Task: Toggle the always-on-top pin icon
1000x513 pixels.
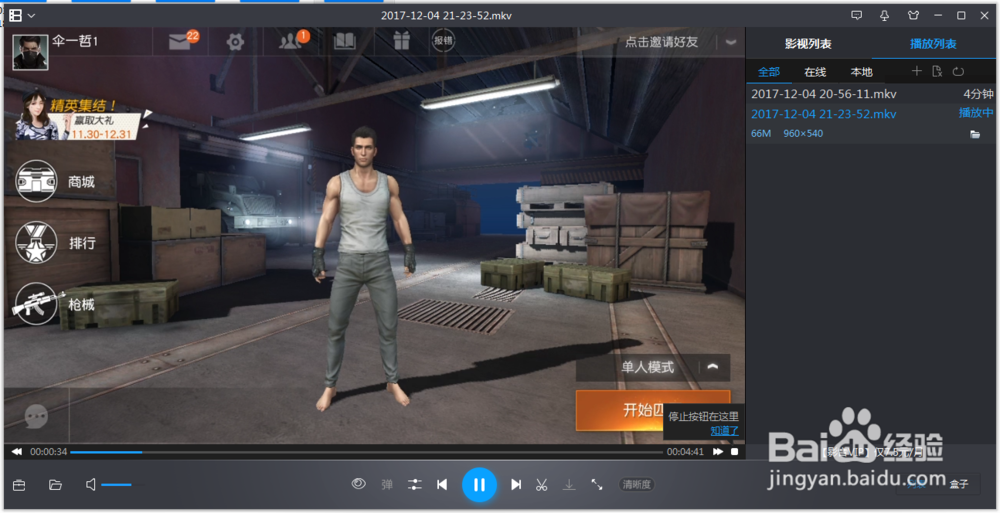Action: [885, 15]
